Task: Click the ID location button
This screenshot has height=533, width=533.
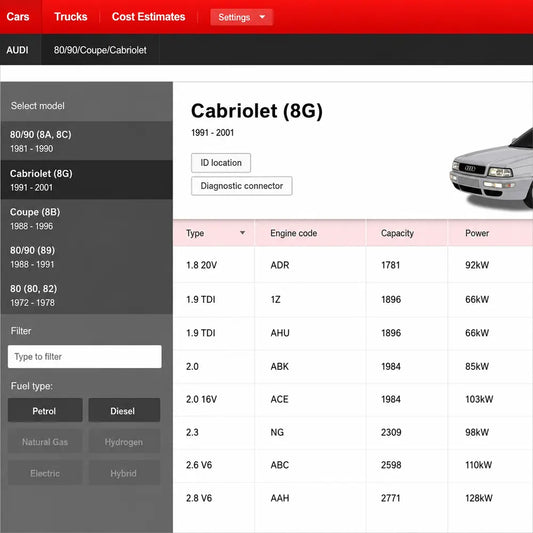Action: (x=221, y=163)
